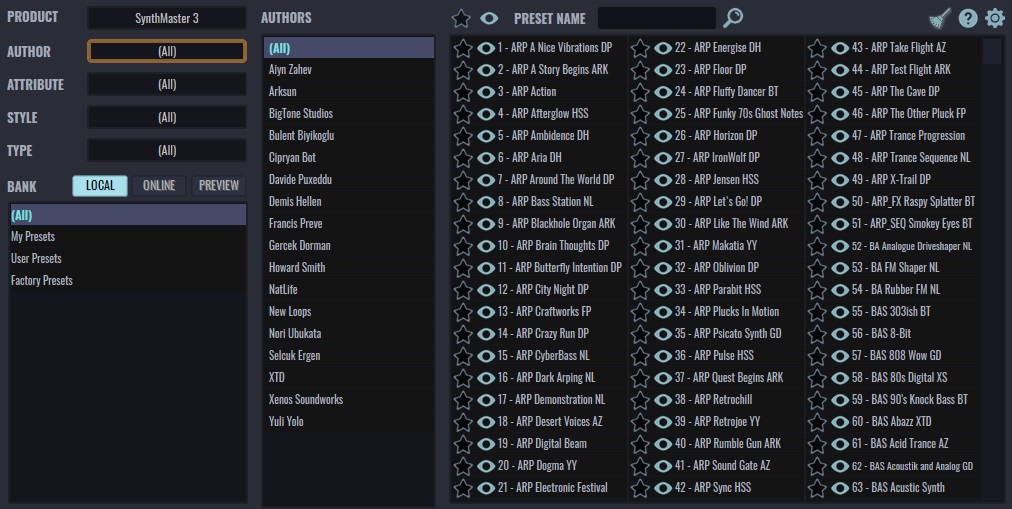Filter by author Howard Smith
Screen dimensions: 1012x509
click(349, 268)
